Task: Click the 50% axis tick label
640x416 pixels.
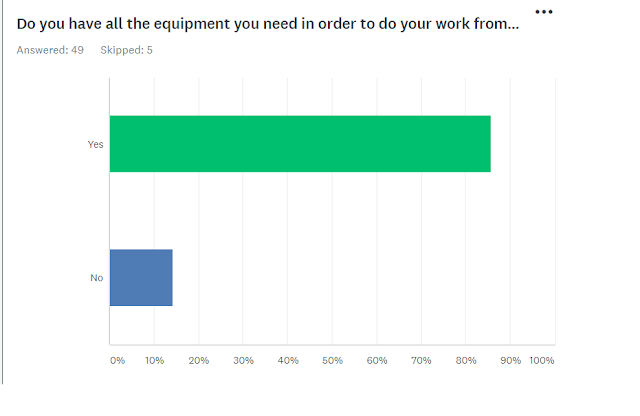Action: 333,360
